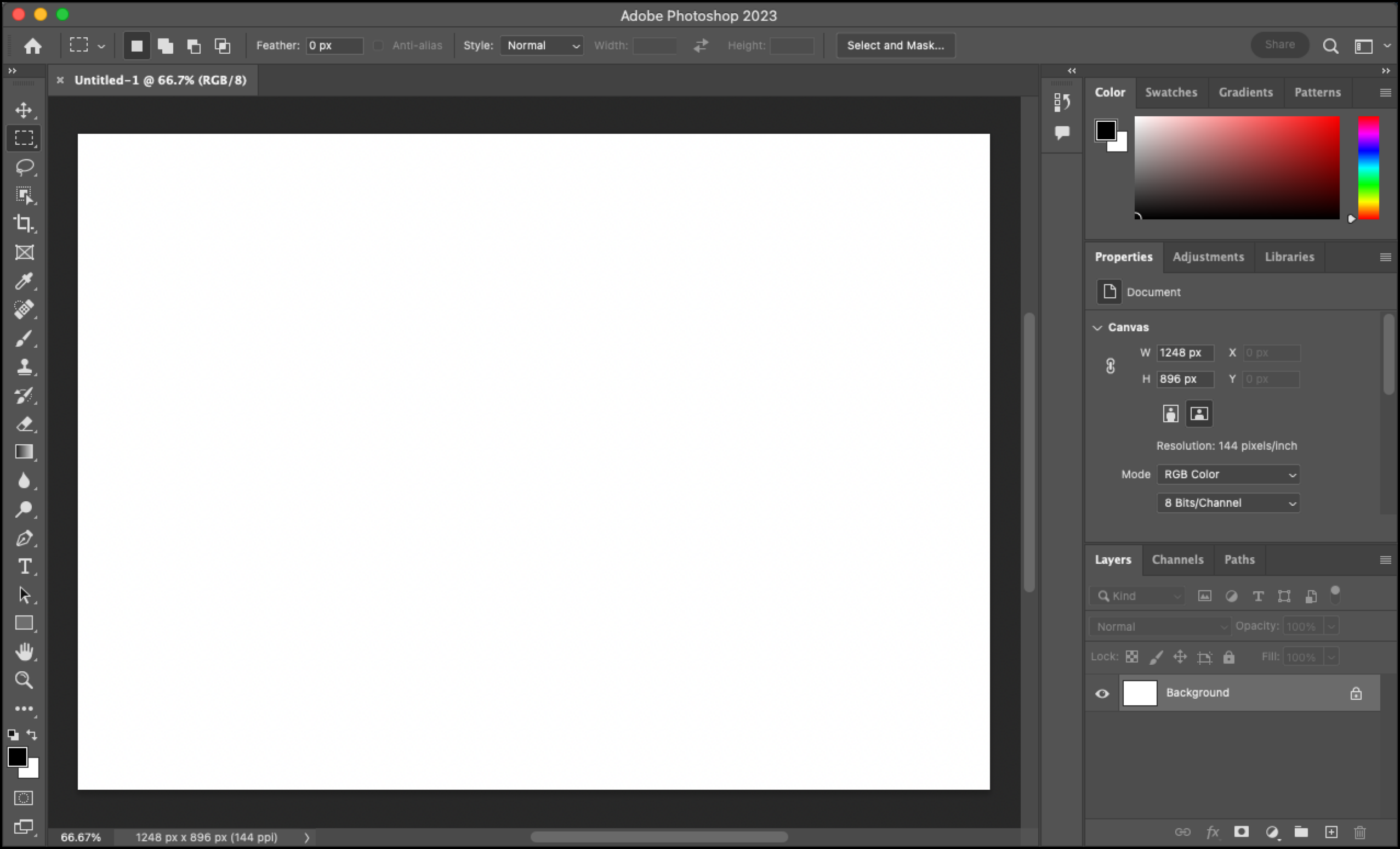This screenshot has height=849, width=1400.
Task: Open the Swatches panel tab
Action: [1171, 92]
